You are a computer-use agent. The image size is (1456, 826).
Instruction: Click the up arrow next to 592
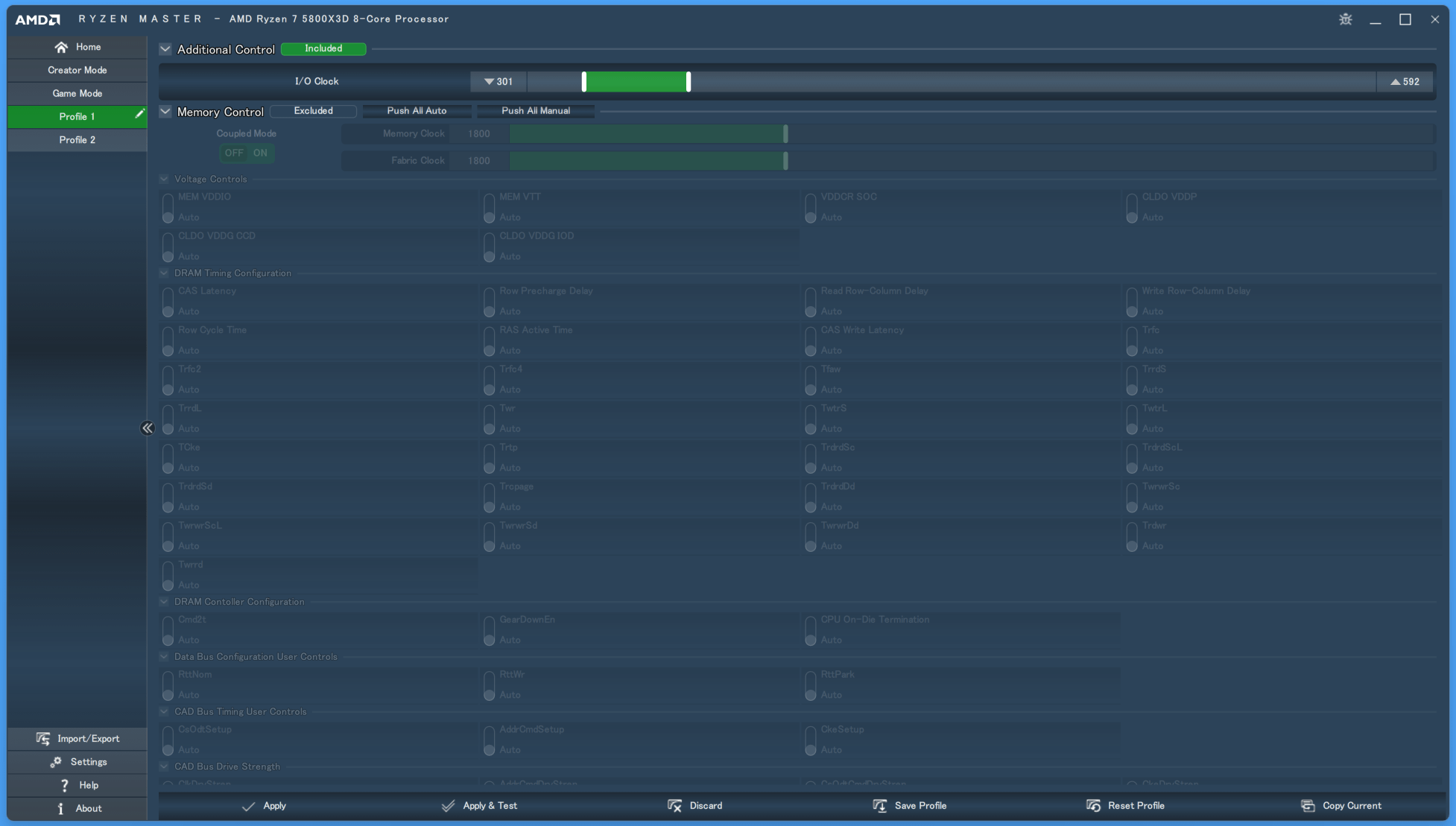point(1395,82)
